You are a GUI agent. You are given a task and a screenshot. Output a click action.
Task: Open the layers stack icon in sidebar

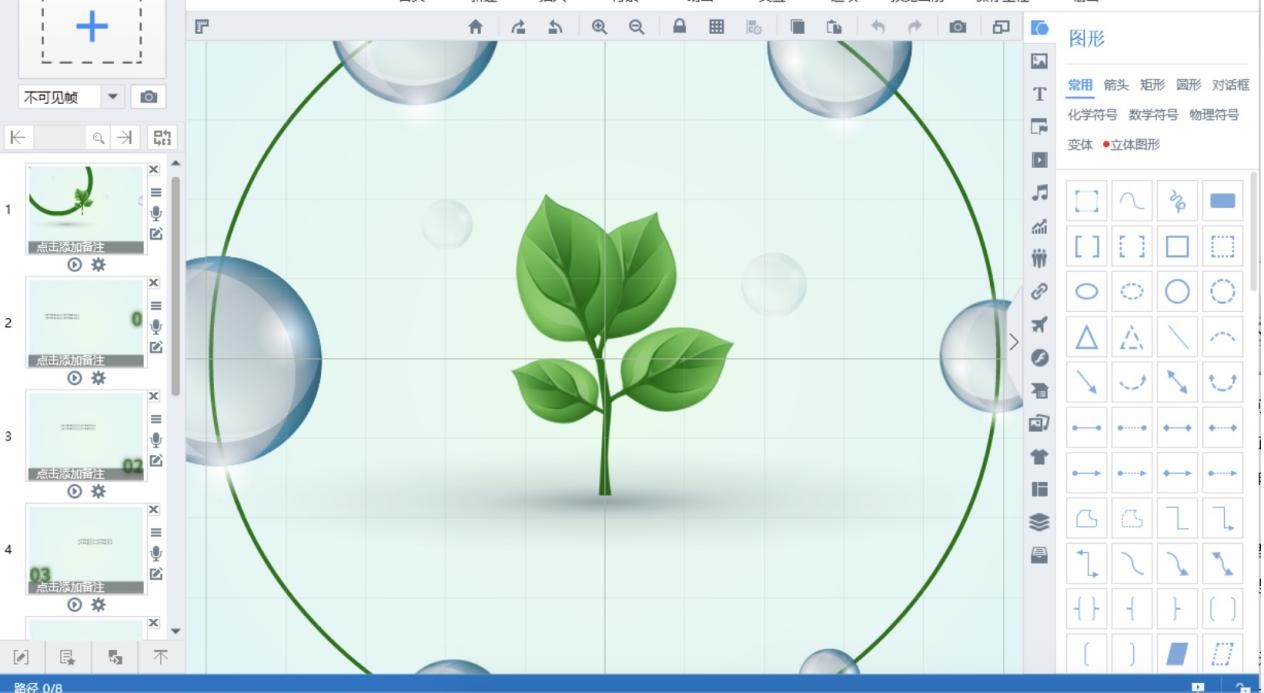pos(1040,522)
